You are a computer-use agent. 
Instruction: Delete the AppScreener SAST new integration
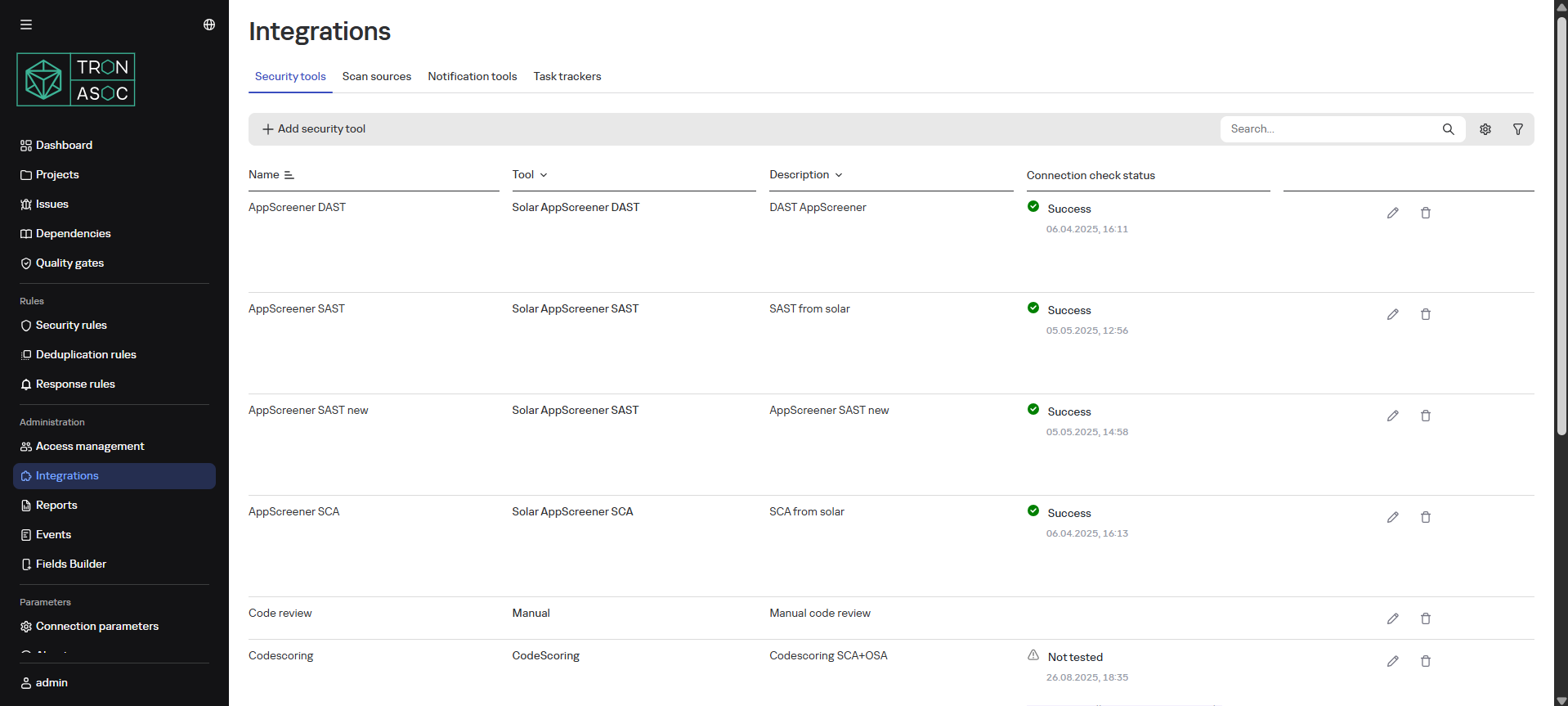pyautogui.click(x=1426, y=416)
